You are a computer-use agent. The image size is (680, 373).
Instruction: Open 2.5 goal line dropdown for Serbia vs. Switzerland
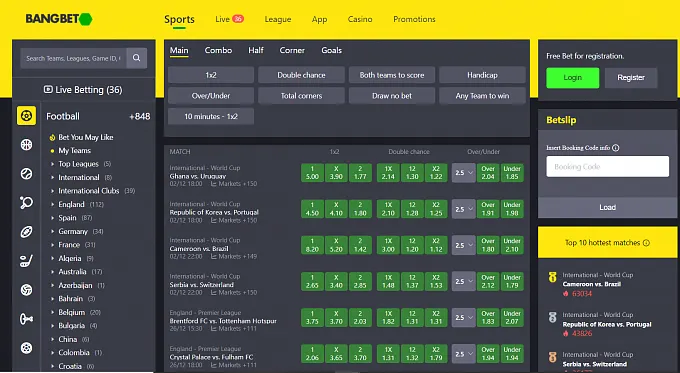pos(463,281)
